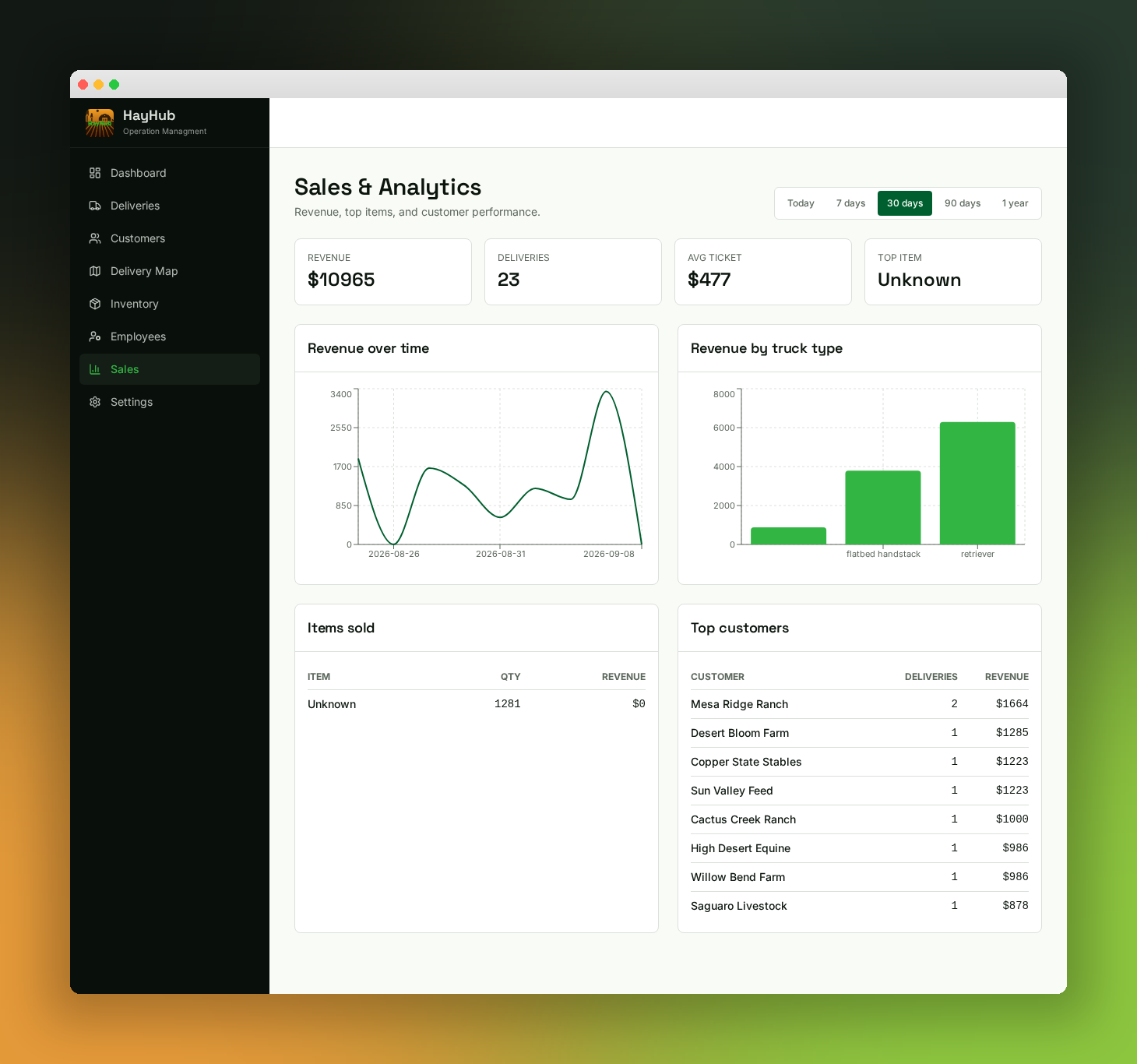Navigate to Delivery Map
This screenshot has width=1137, height=1064.
170,271
